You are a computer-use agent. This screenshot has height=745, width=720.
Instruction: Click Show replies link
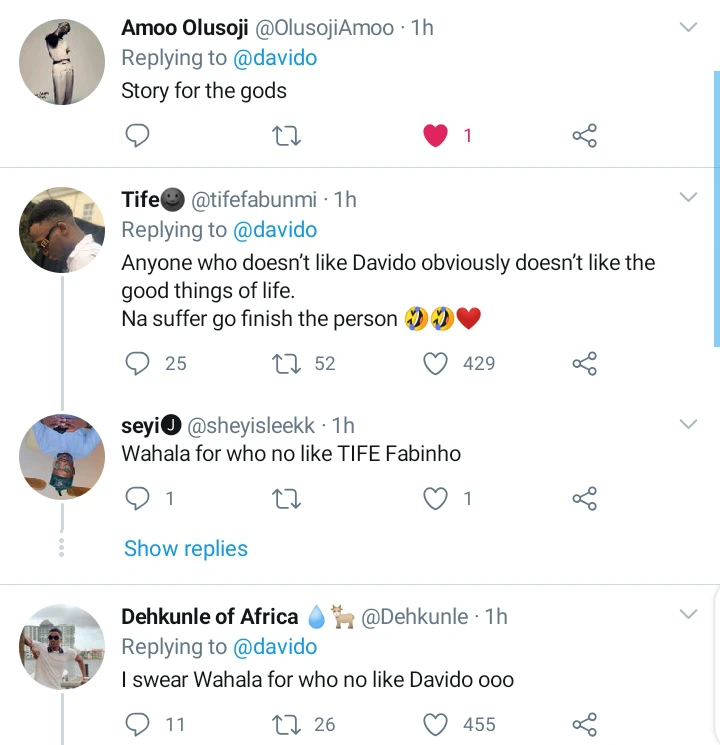pos(185,548)
